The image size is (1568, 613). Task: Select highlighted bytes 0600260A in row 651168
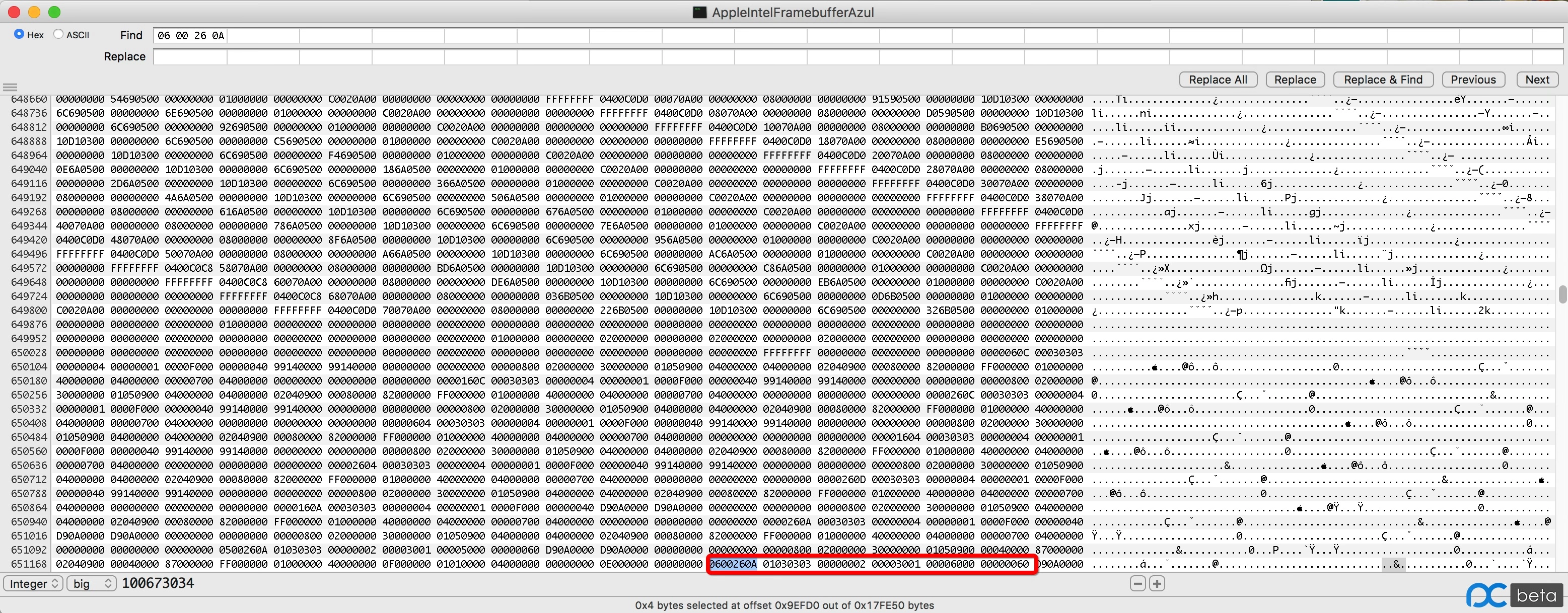coord(733,564)
